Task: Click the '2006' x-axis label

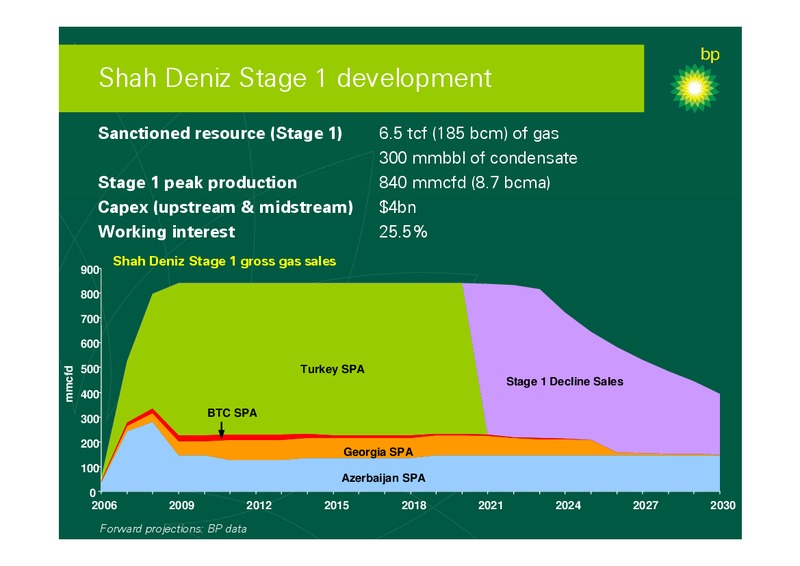Action: coord(104,505)
